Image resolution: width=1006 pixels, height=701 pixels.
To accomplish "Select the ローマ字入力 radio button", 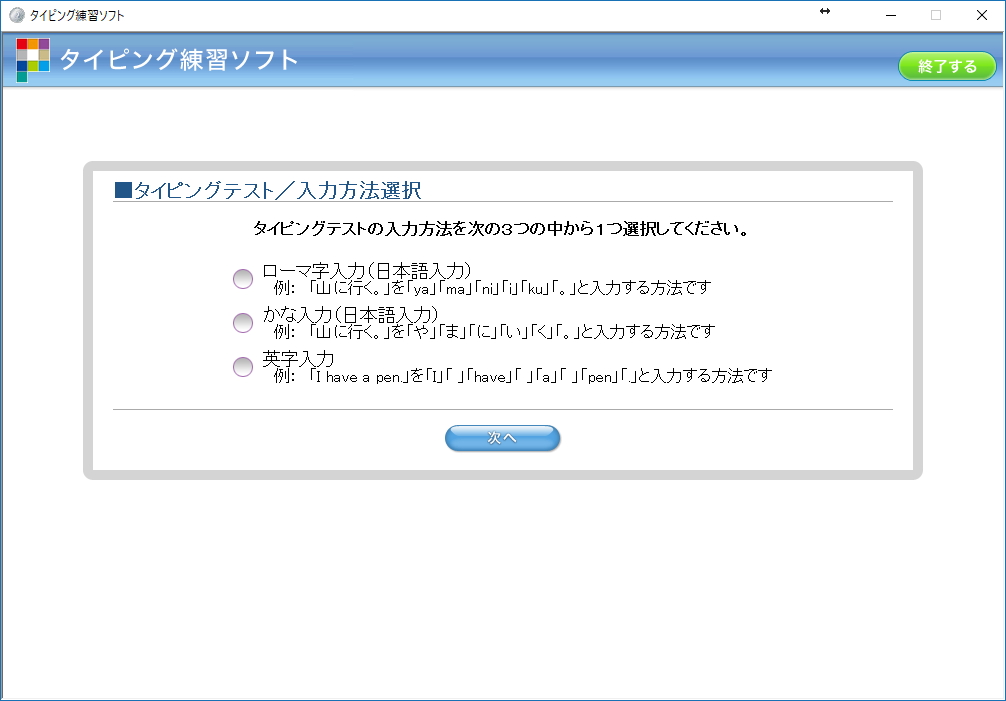I will tap(242, 279).
